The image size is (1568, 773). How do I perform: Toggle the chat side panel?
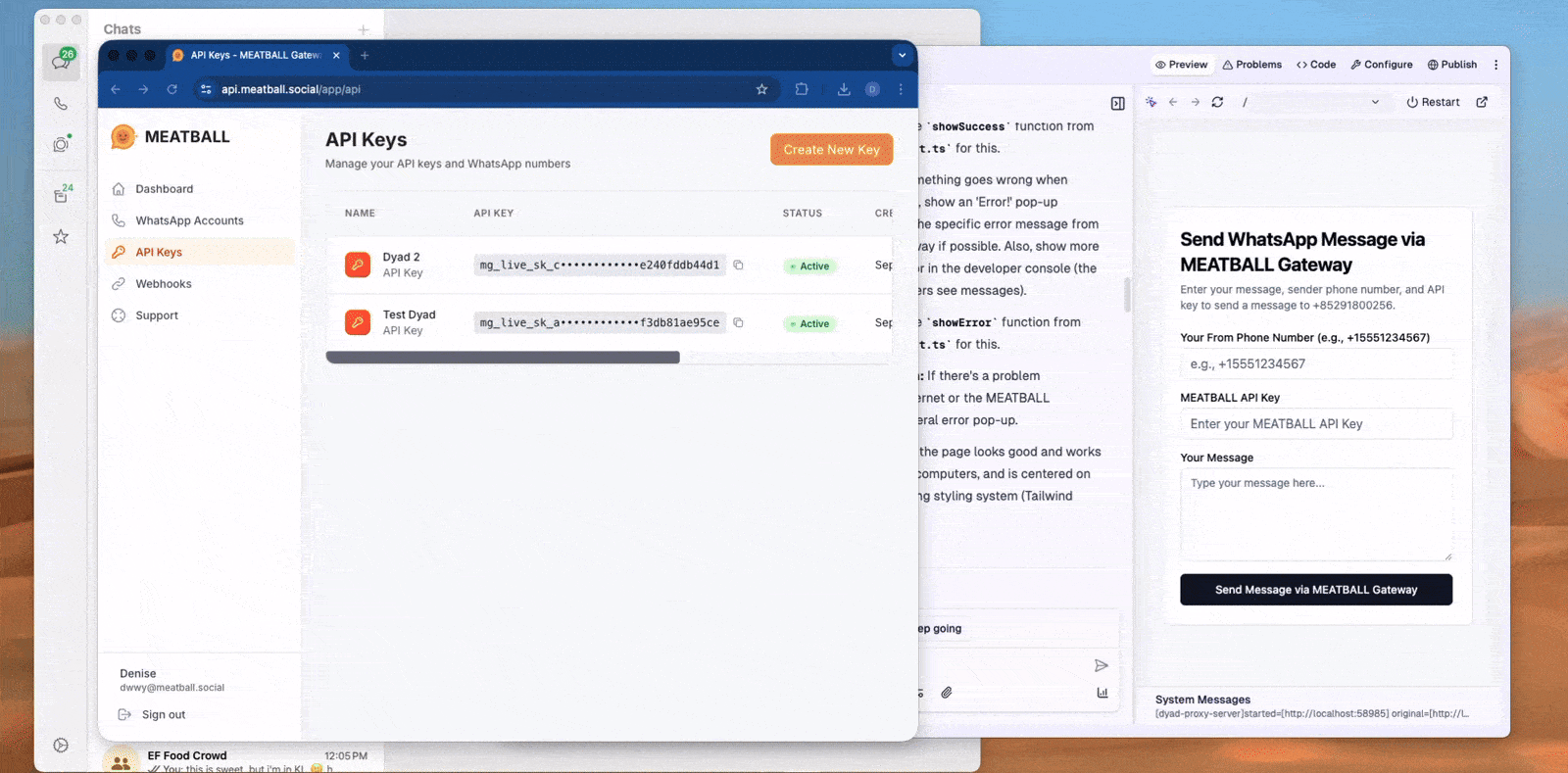pyautogui.click(x=1117, y=104)
